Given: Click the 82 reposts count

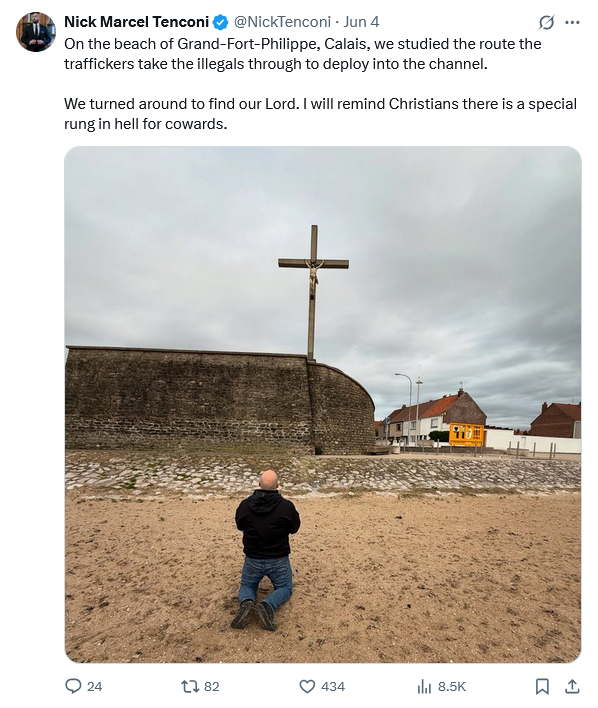Looking at the screenshot, I should pyautogui.click(x=212, y=687).
